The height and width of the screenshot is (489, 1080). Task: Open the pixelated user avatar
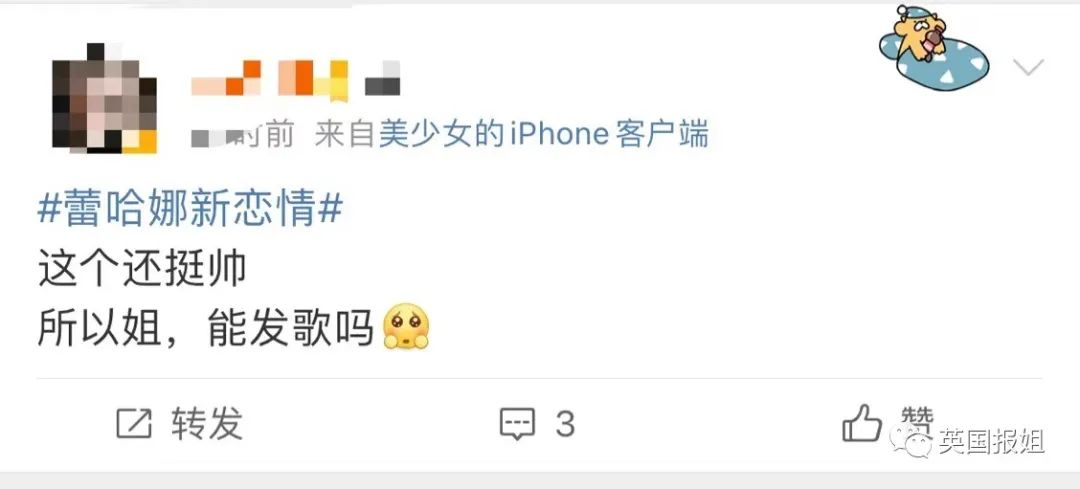tap(104, 97)
